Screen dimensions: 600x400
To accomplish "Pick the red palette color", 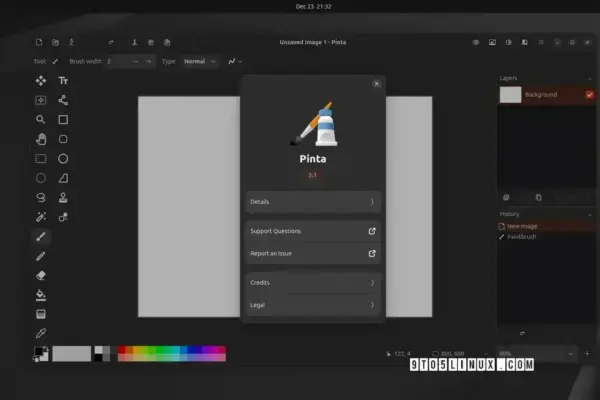I will 121,350.
